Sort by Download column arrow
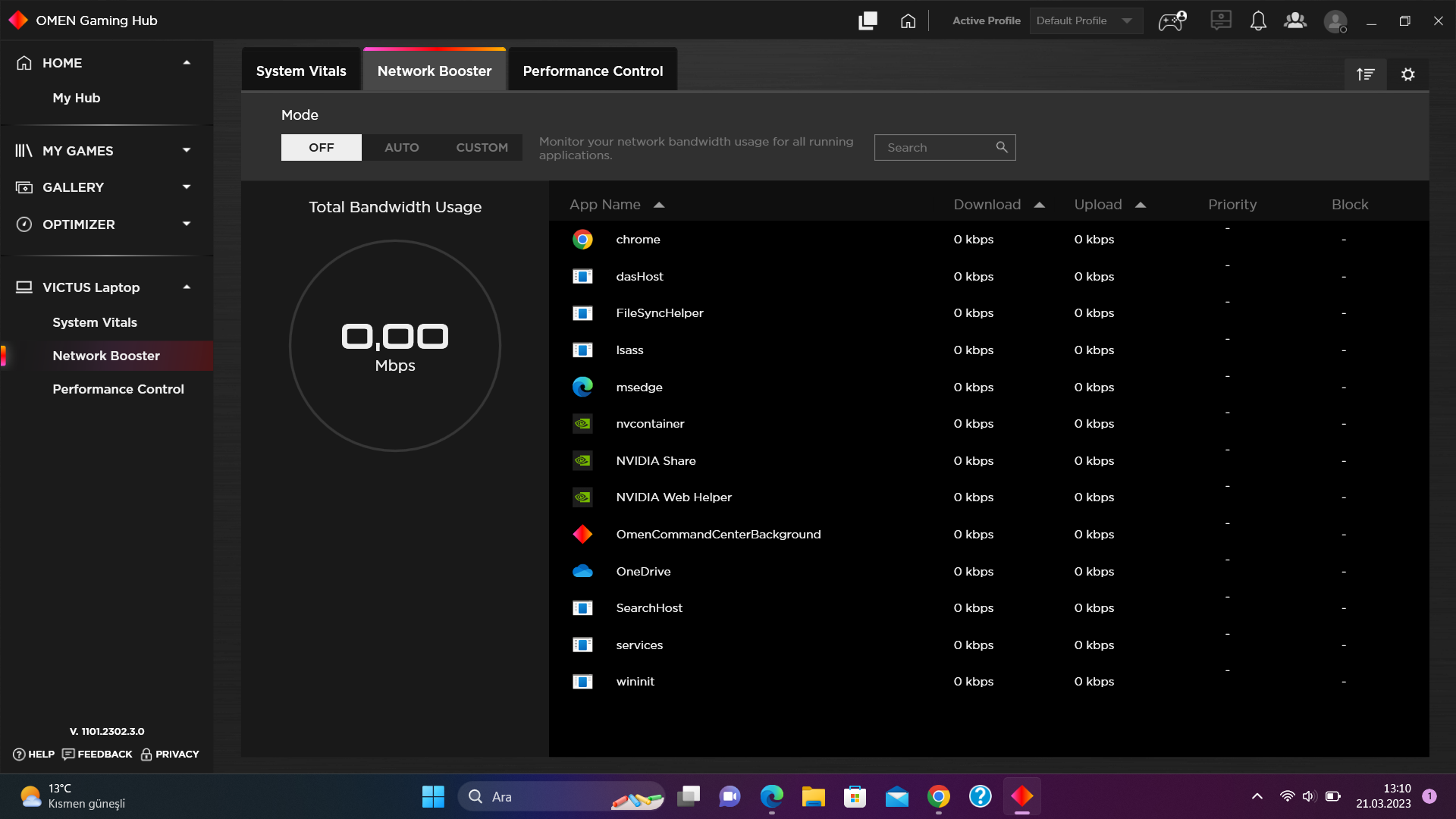Viewport: 1456px width, 819px height. click(x=1040, y=205)
